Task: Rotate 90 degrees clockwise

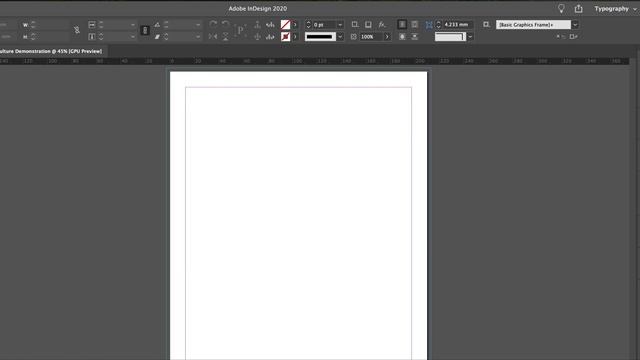Action: coord(213,24)
